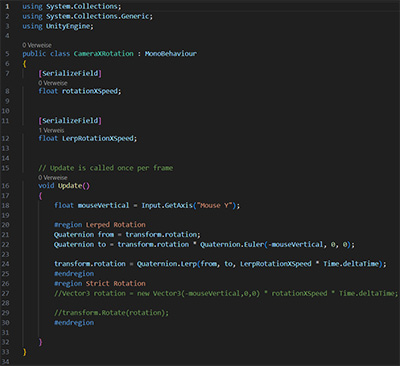
Task: Place cursor in 'using System.Collections;' on line 1
Action: pos(72,6)
